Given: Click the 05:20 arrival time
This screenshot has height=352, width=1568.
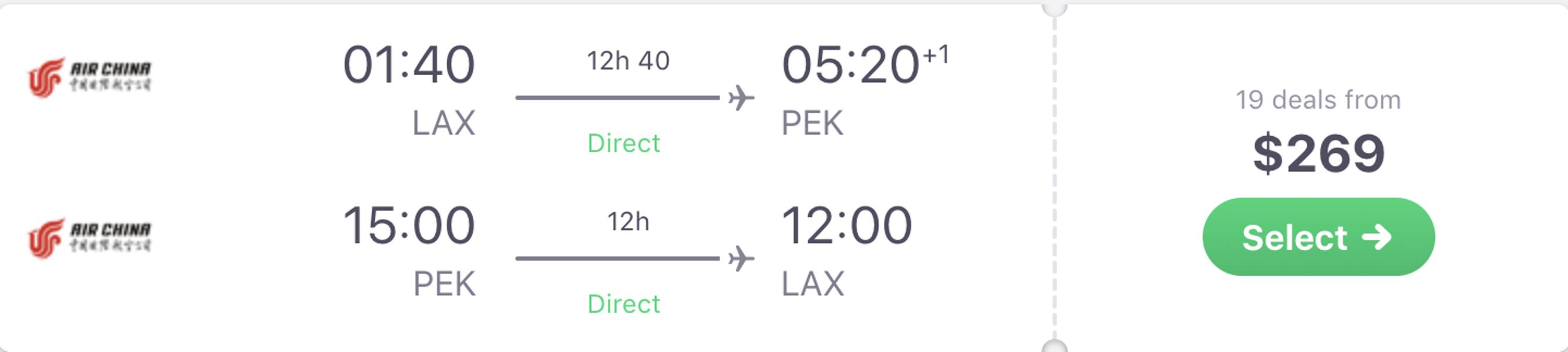Looking at the screenshot, I should tap(850, 65).
